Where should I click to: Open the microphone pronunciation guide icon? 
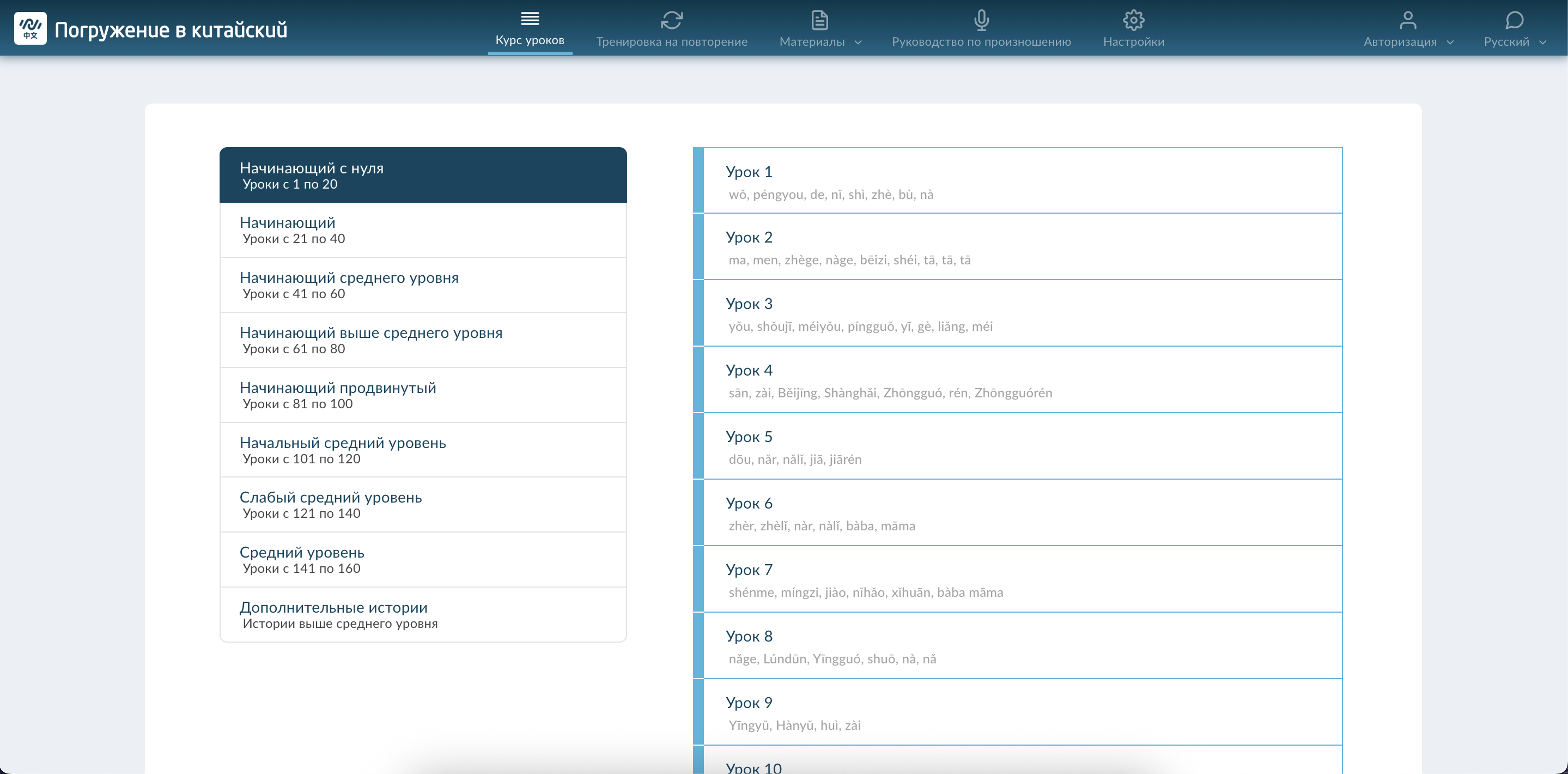(x=981, y=20)
